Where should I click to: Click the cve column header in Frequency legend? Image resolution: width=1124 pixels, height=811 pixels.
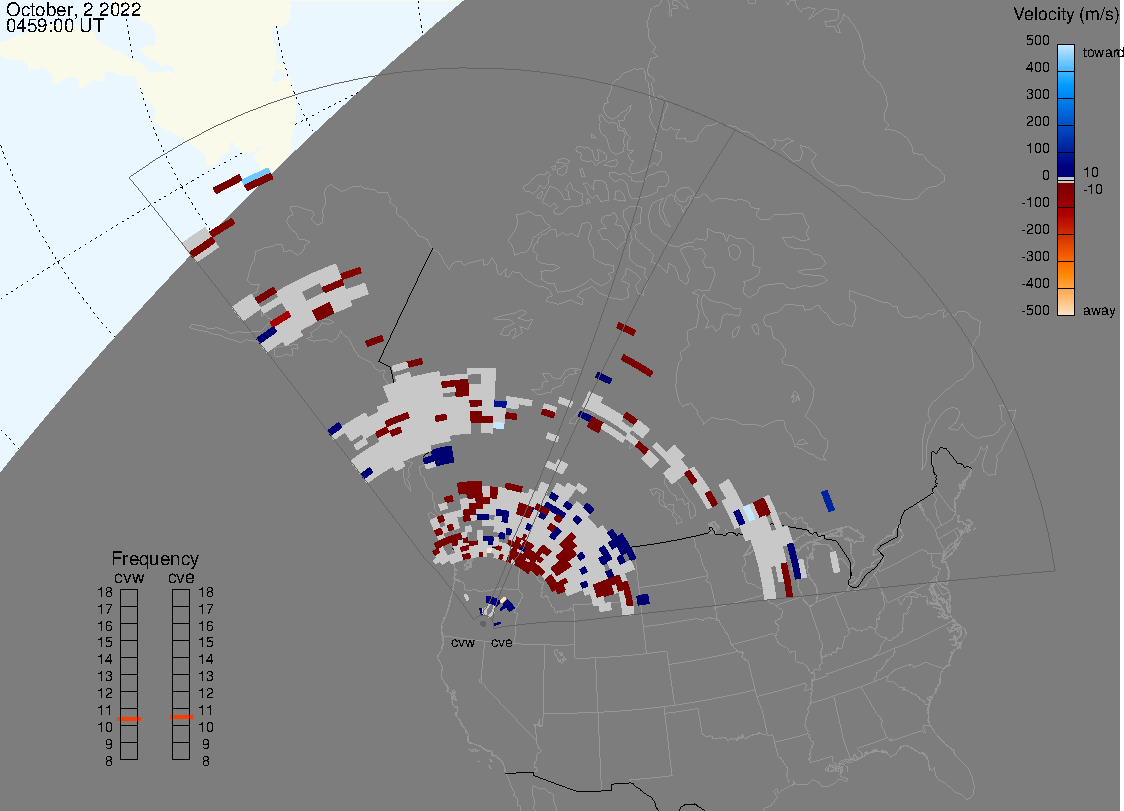[181, 577]
